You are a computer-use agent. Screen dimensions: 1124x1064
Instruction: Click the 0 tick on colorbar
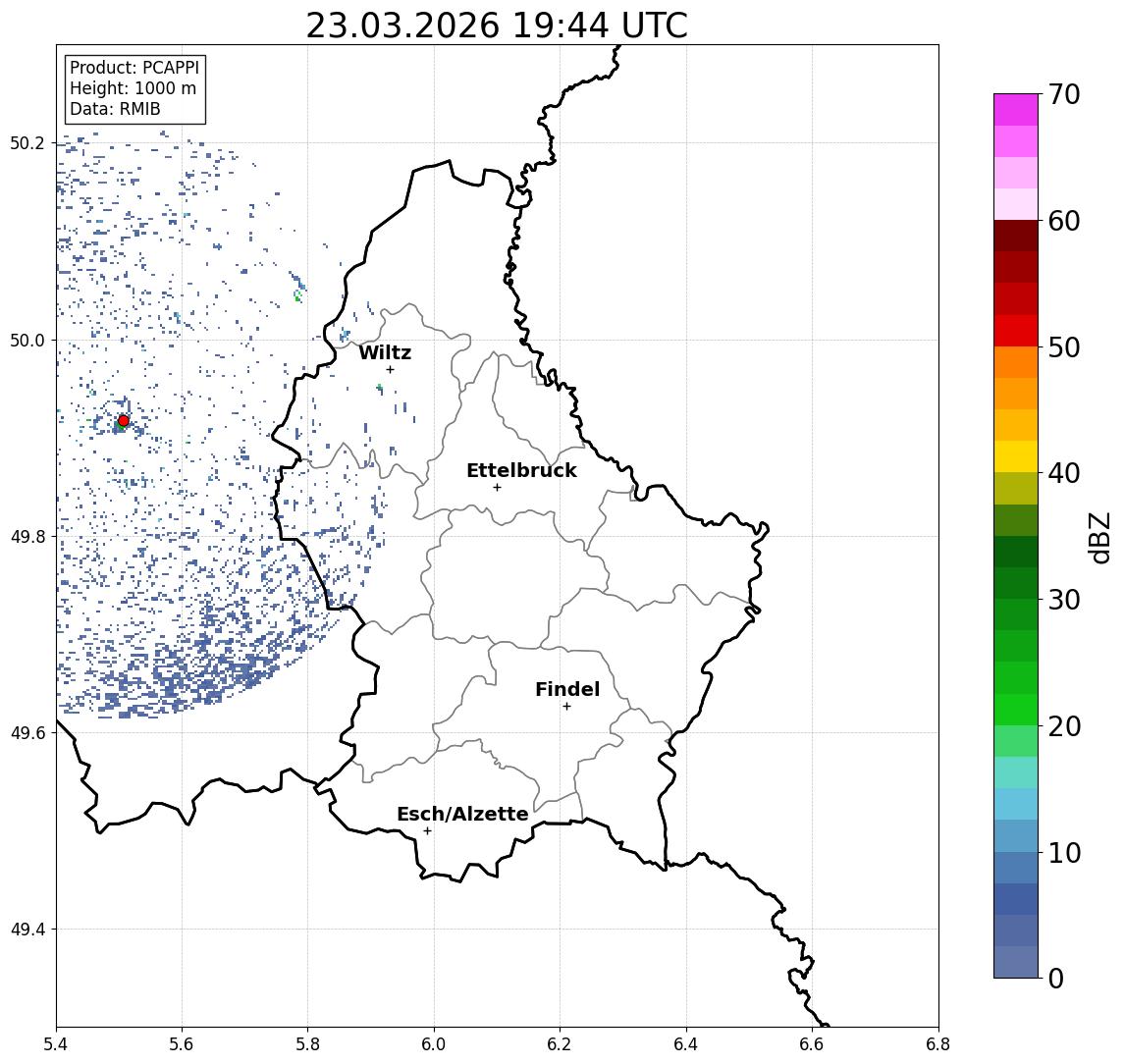1056,978
